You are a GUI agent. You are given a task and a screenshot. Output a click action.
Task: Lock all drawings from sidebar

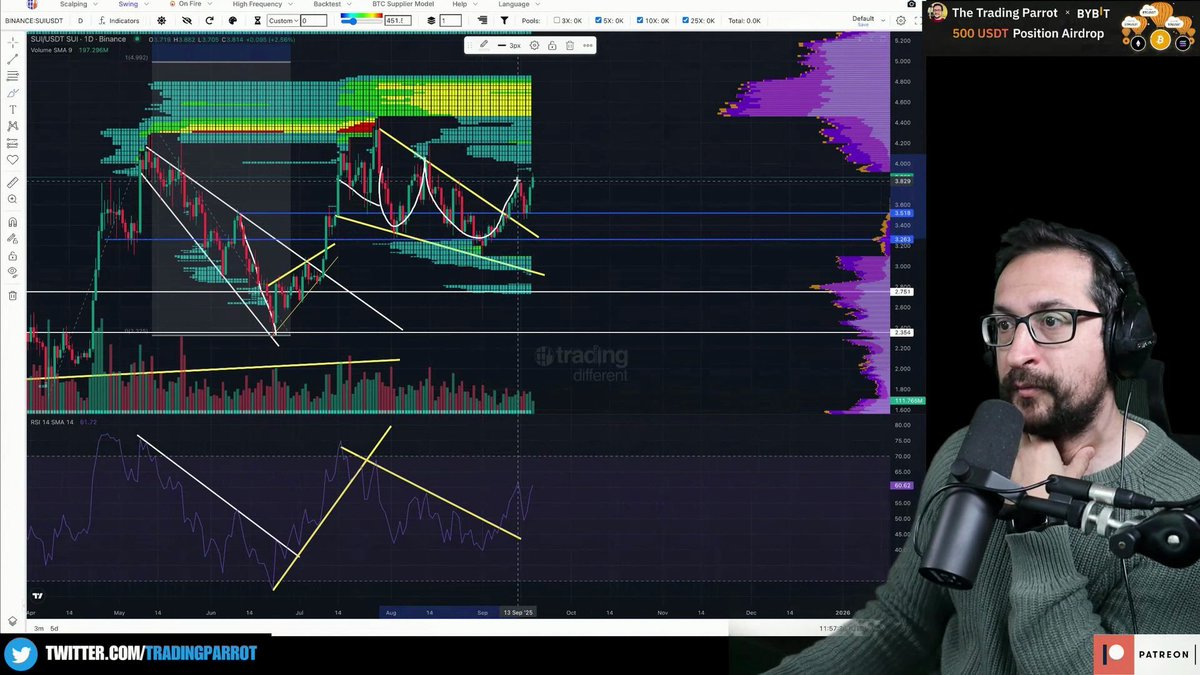[x=12, y=255]
